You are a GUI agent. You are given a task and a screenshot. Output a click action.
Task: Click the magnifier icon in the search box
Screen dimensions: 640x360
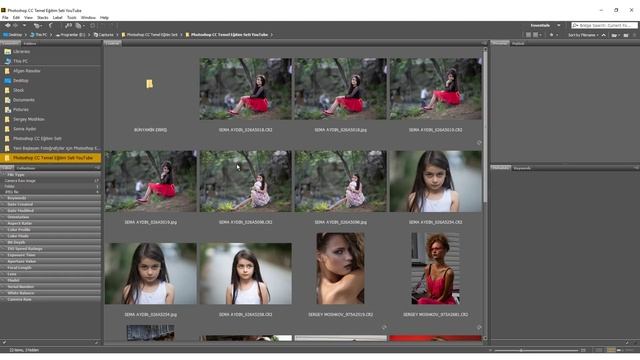point(576,25)
